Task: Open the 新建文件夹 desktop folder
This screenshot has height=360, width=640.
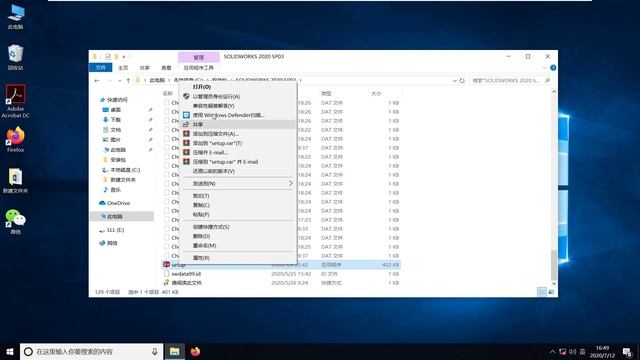Action: click(x=16, y=181)
